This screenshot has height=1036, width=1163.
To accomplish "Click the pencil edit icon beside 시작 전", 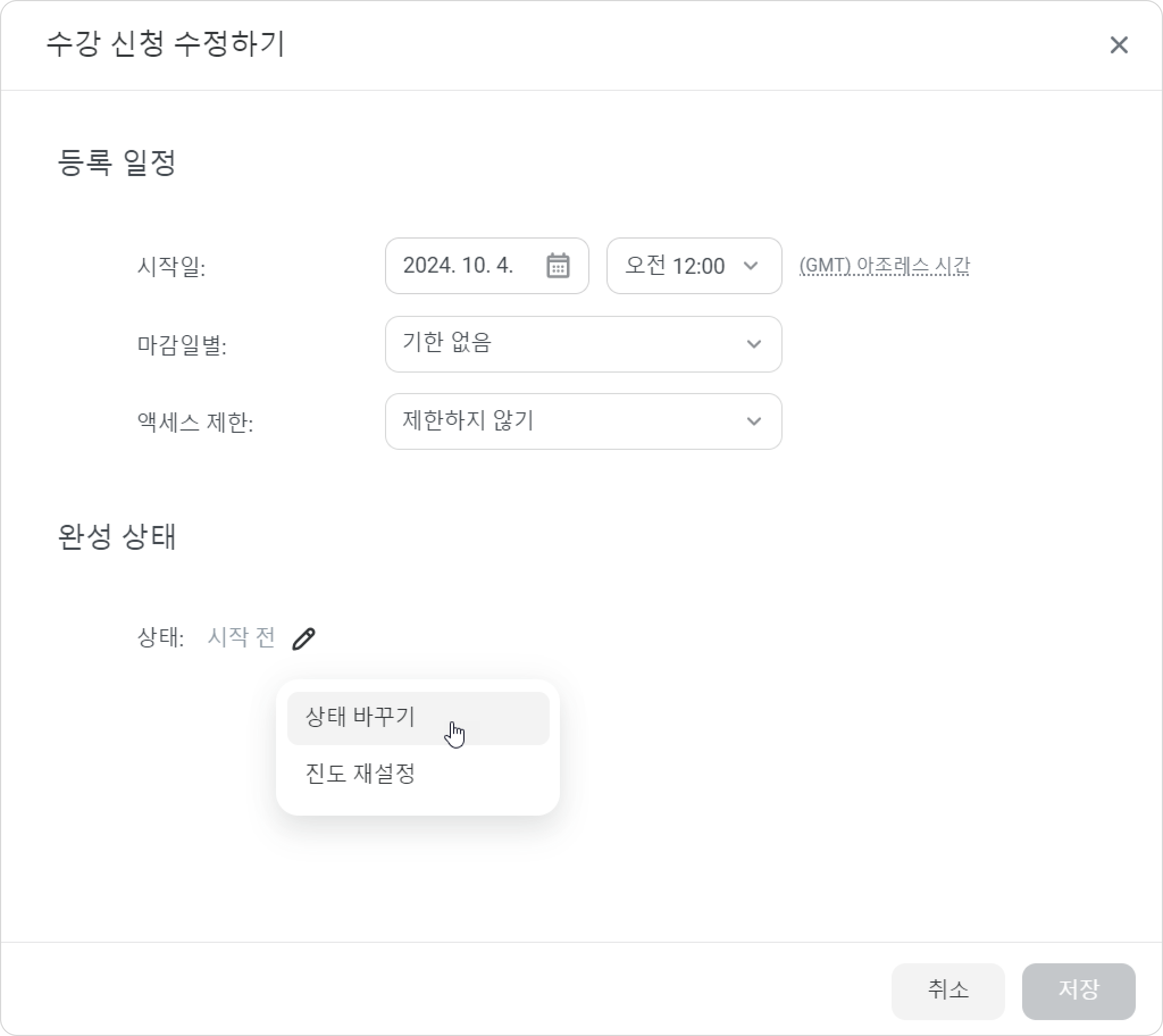I will tap(304, 638).
